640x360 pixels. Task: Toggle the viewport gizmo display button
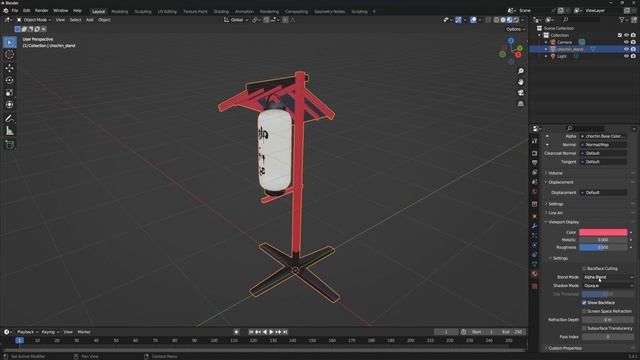tap(458, 20)
